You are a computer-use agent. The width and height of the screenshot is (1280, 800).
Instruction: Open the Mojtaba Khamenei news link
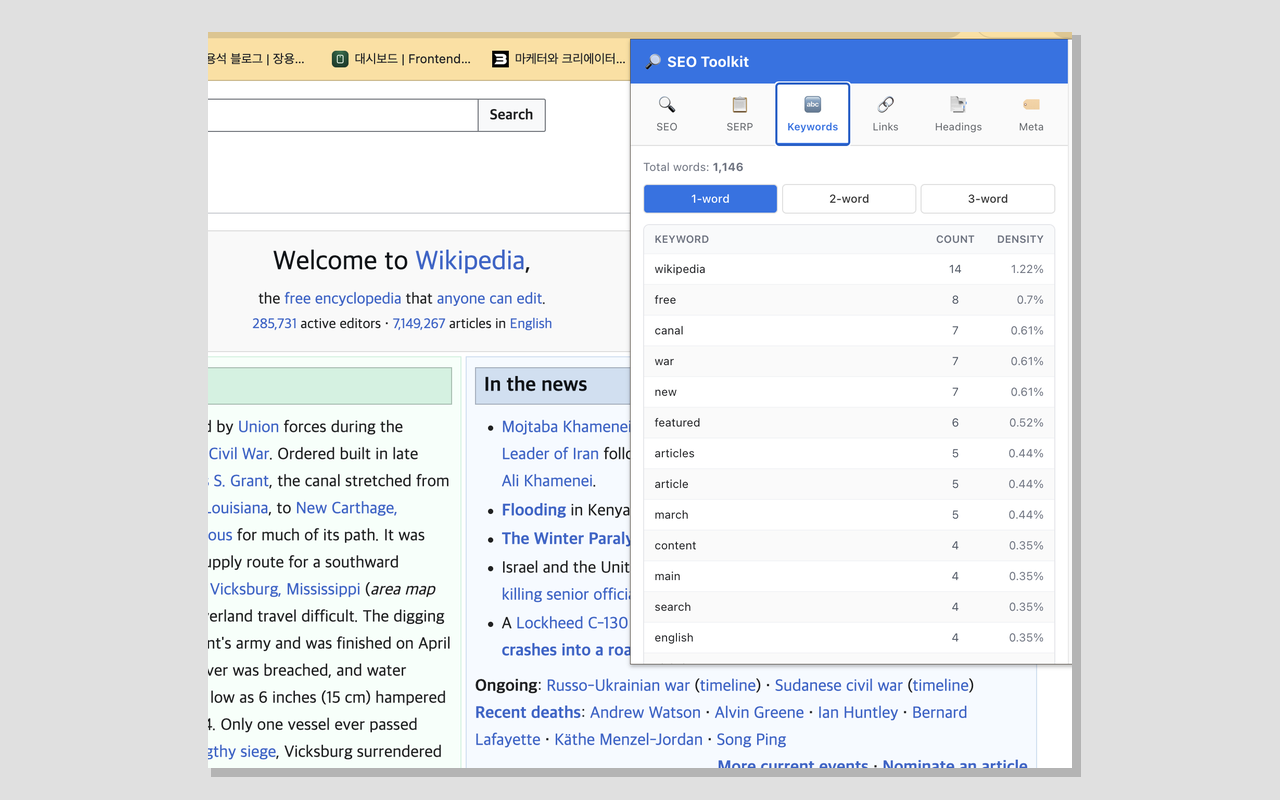(x=566, y=426)
